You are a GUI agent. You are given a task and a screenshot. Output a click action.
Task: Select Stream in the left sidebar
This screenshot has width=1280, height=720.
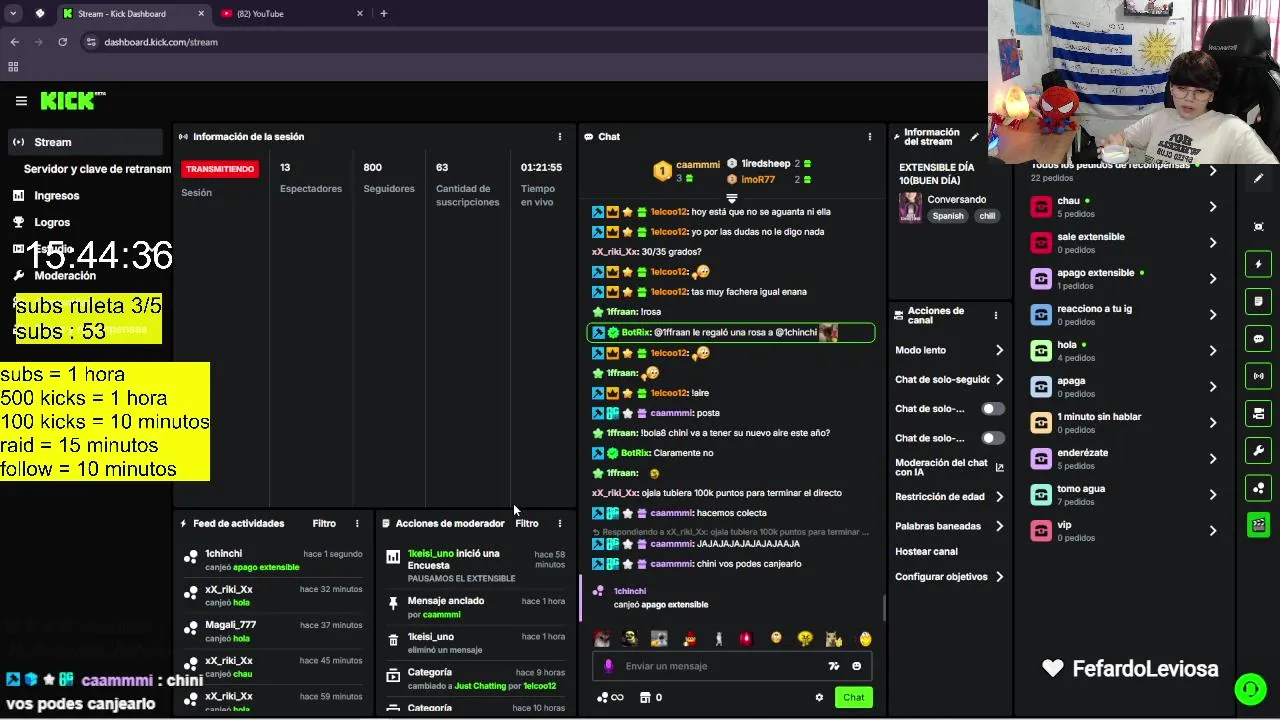[x=84, y=142]
